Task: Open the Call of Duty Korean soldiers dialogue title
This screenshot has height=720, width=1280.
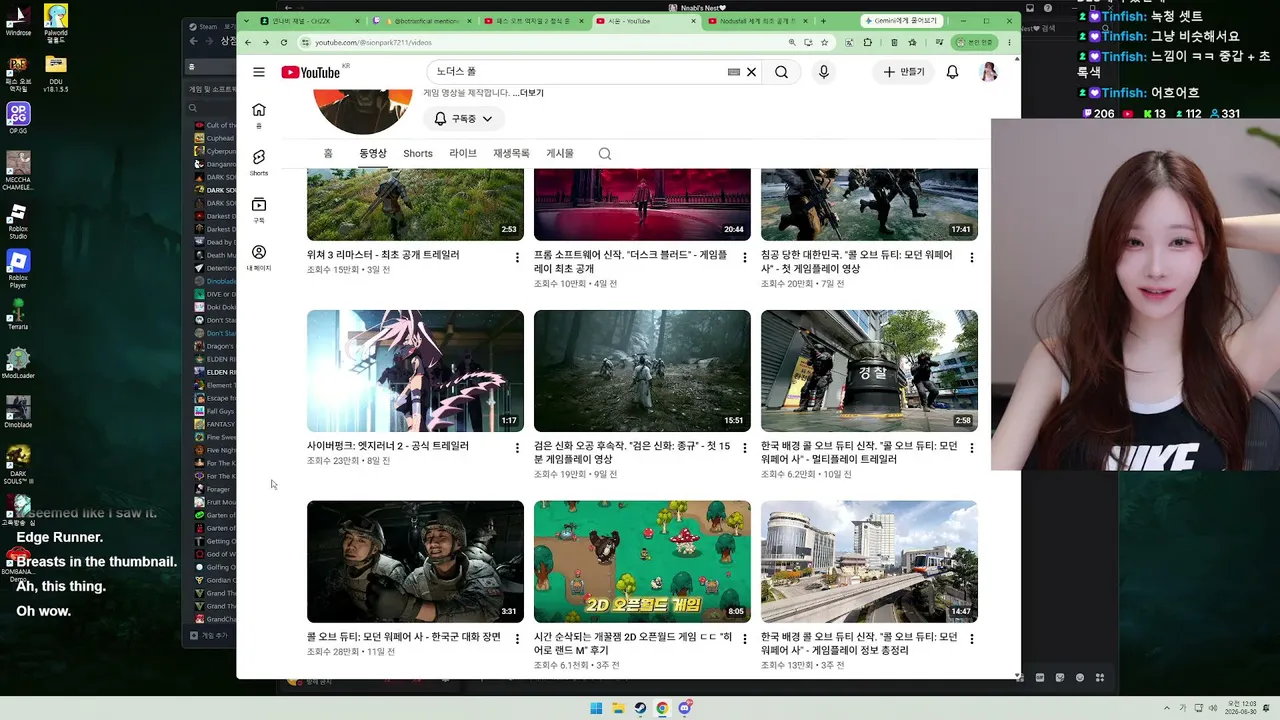Action: coord(404,637)
